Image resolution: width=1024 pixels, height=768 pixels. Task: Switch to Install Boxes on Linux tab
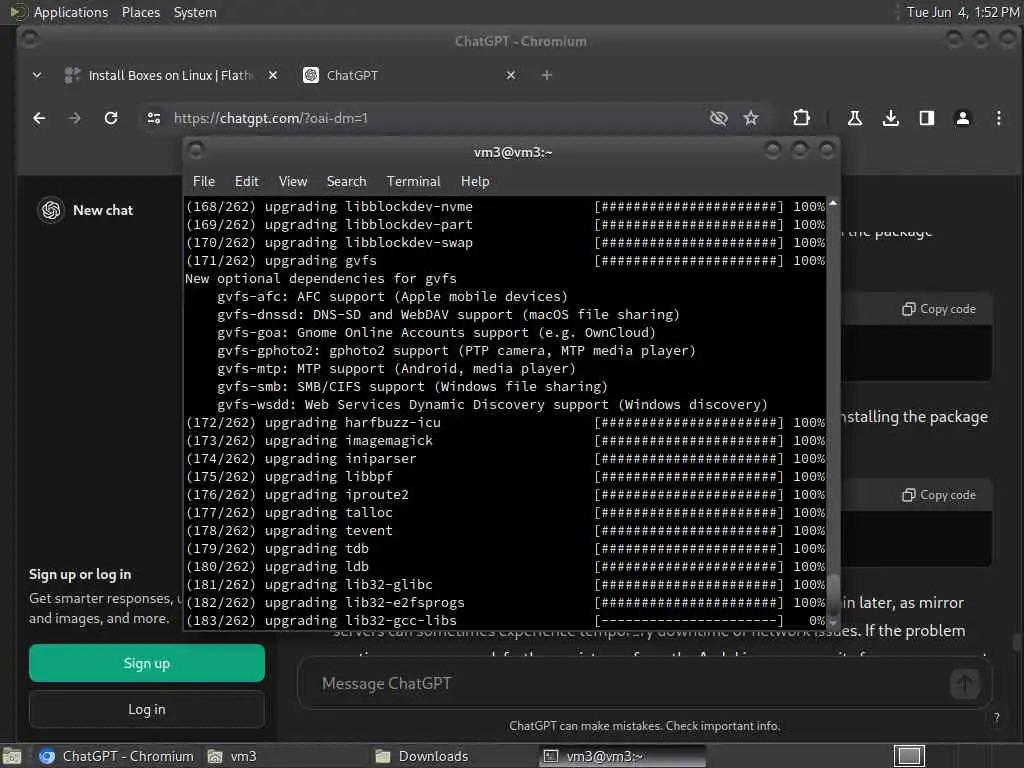pyautogui.click(x=170, y=75)
